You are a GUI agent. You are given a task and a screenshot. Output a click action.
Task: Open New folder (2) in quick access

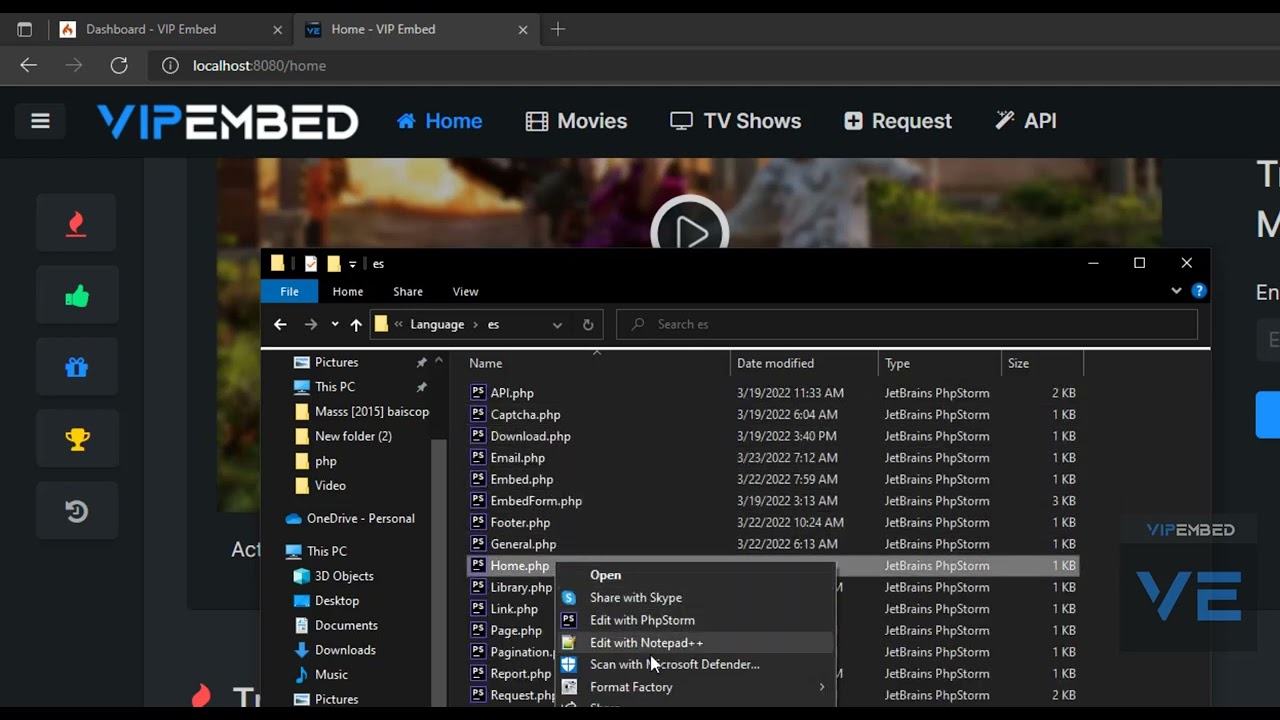353,436
